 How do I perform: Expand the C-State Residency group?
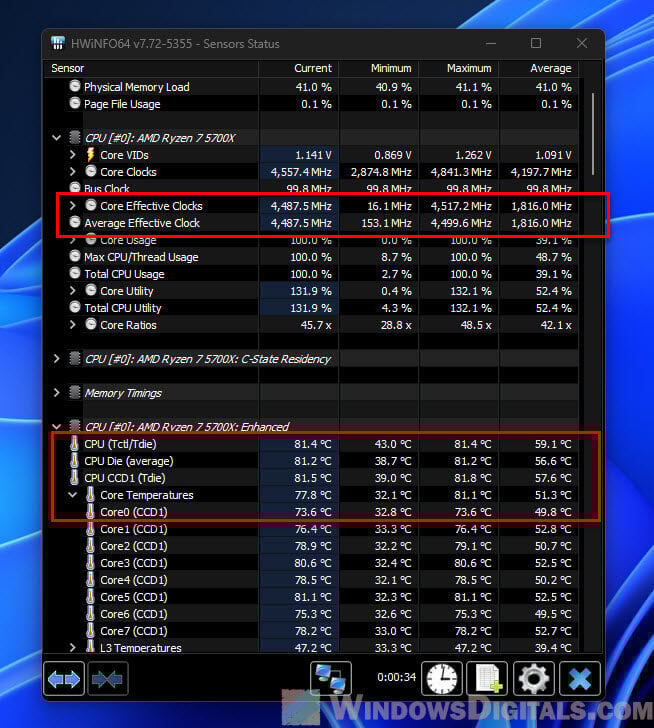pos(56,358)
